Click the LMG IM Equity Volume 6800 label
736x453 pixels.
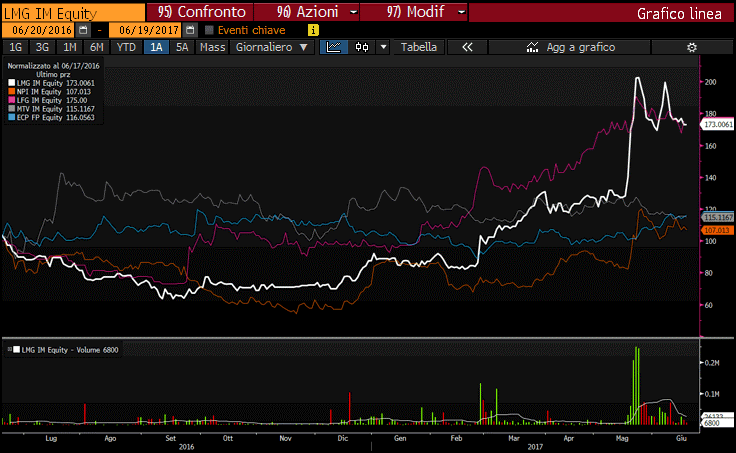tap(70, 350)
